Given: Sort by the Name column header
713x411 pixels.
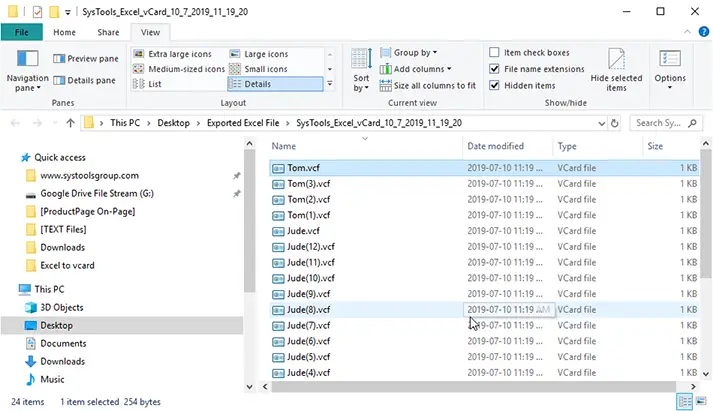Looking at the screenshot, I should point(284,146).
